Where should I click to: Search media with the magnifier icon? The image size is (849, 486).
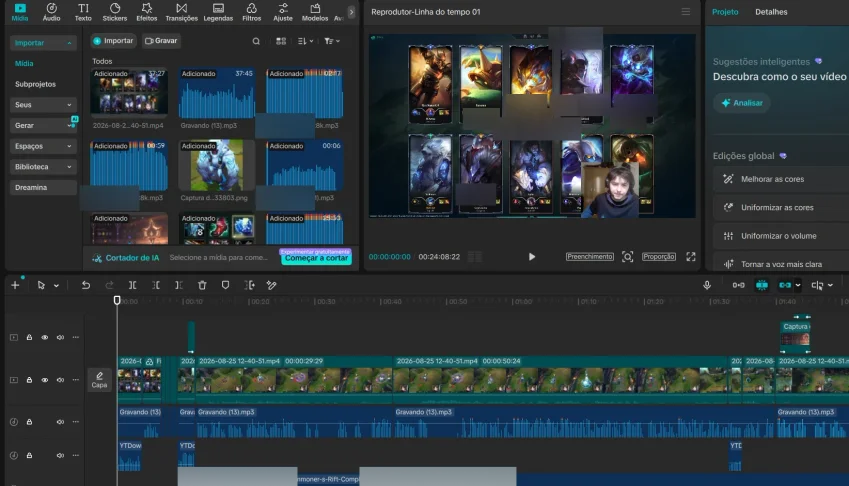click(256, 41)
